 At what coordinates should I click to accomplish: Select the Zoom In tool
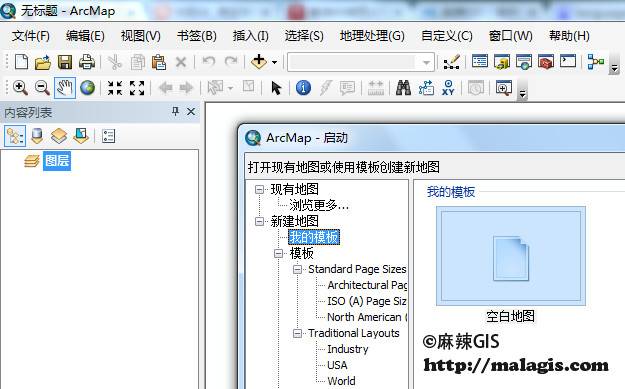(x=20, y=88)
